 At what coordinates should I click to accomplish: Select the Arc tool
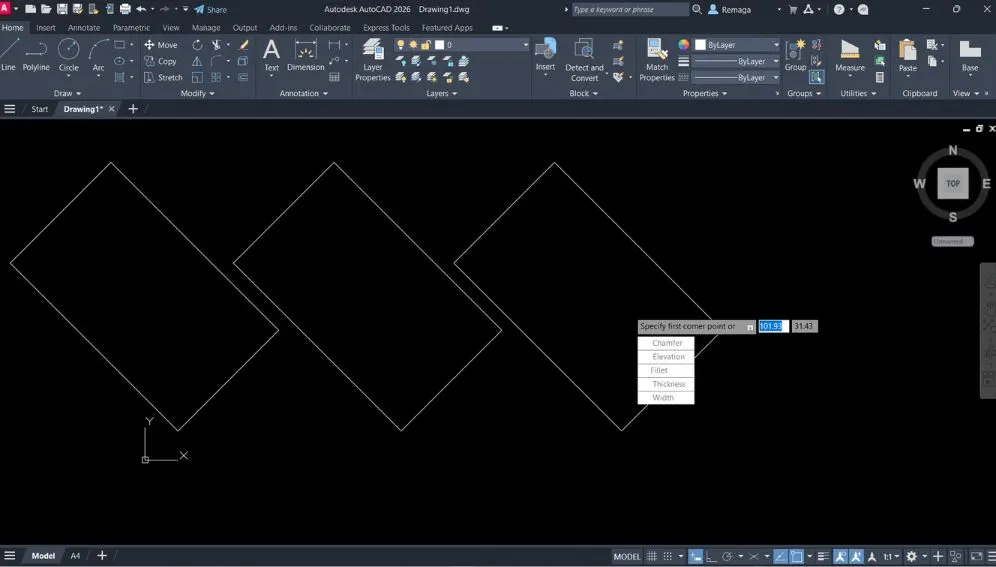[98, 55]
